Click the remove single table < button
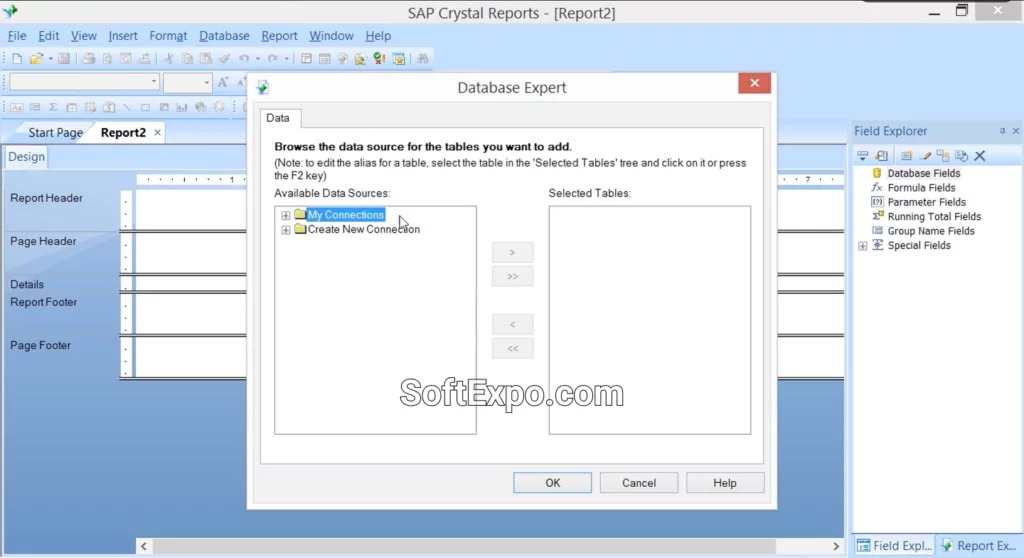Viewport: 1024px width, 558px height. [513, 325]
